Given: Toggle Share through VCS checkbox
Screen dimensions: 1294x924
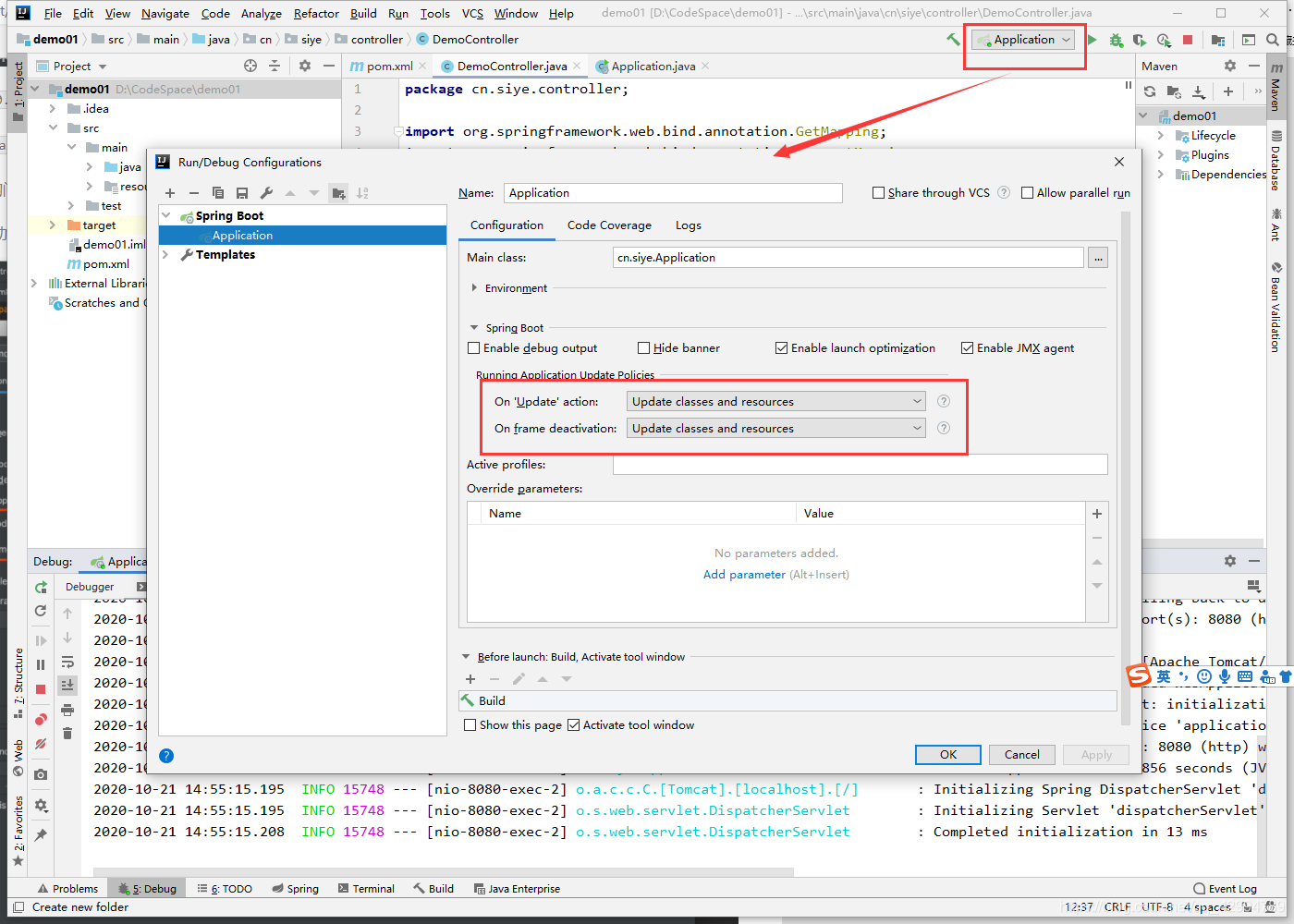Looking at the screenshot, I should [x=879, y=193].
